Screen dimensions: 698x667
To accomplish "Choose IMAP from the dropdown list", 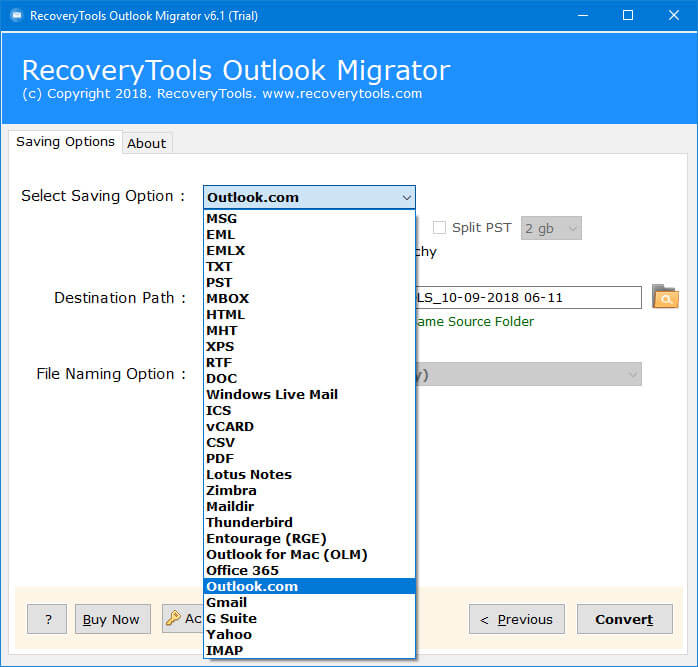I will (309, 651).
